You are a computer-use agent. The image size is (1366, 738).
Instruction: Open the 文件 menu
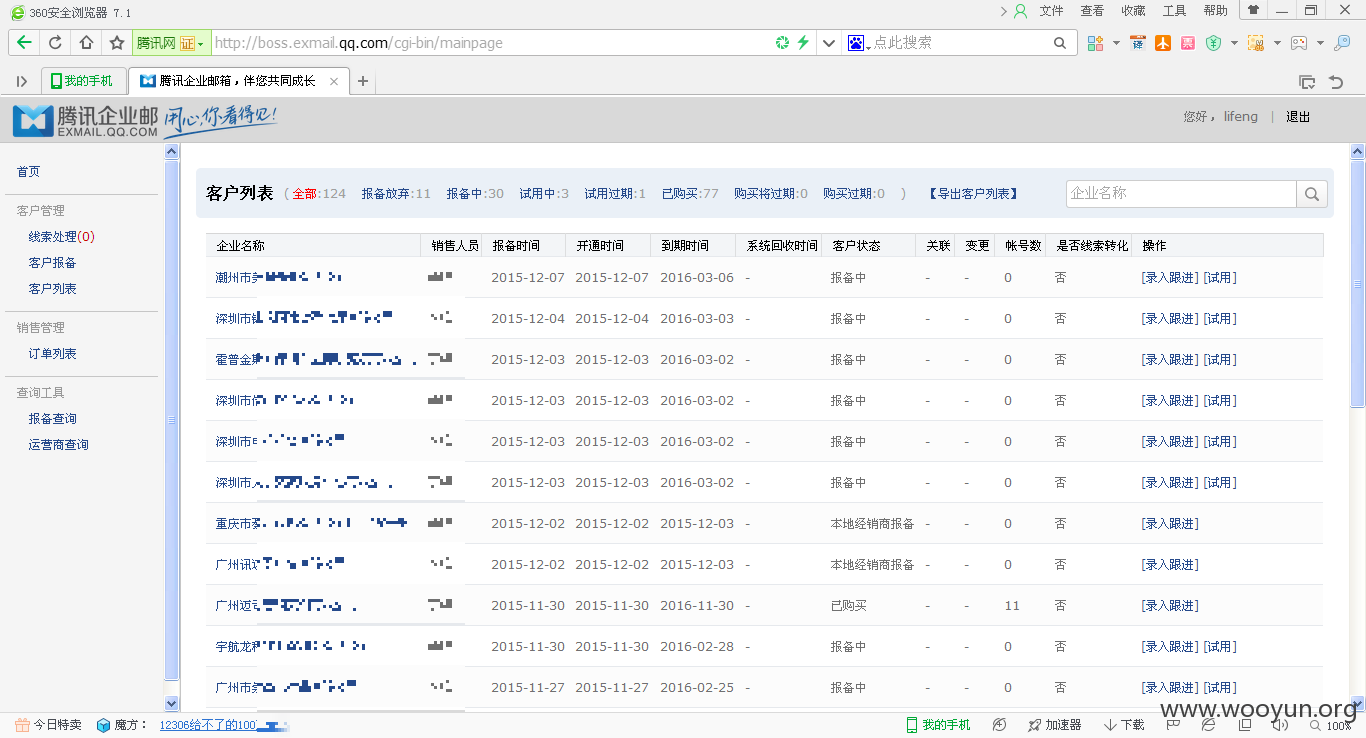pos(1051,11)
